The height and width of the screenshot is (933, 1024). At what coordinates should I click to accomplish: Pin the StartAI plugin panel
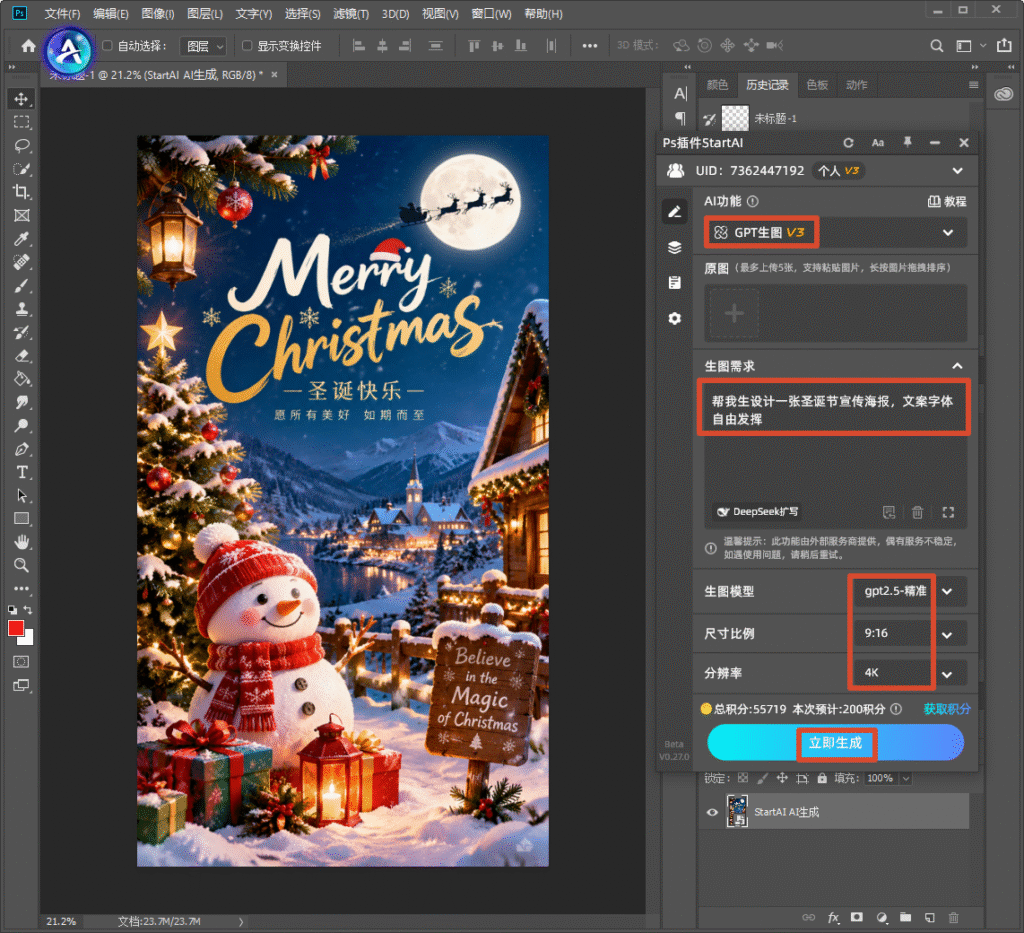click(x=907, y=142)
